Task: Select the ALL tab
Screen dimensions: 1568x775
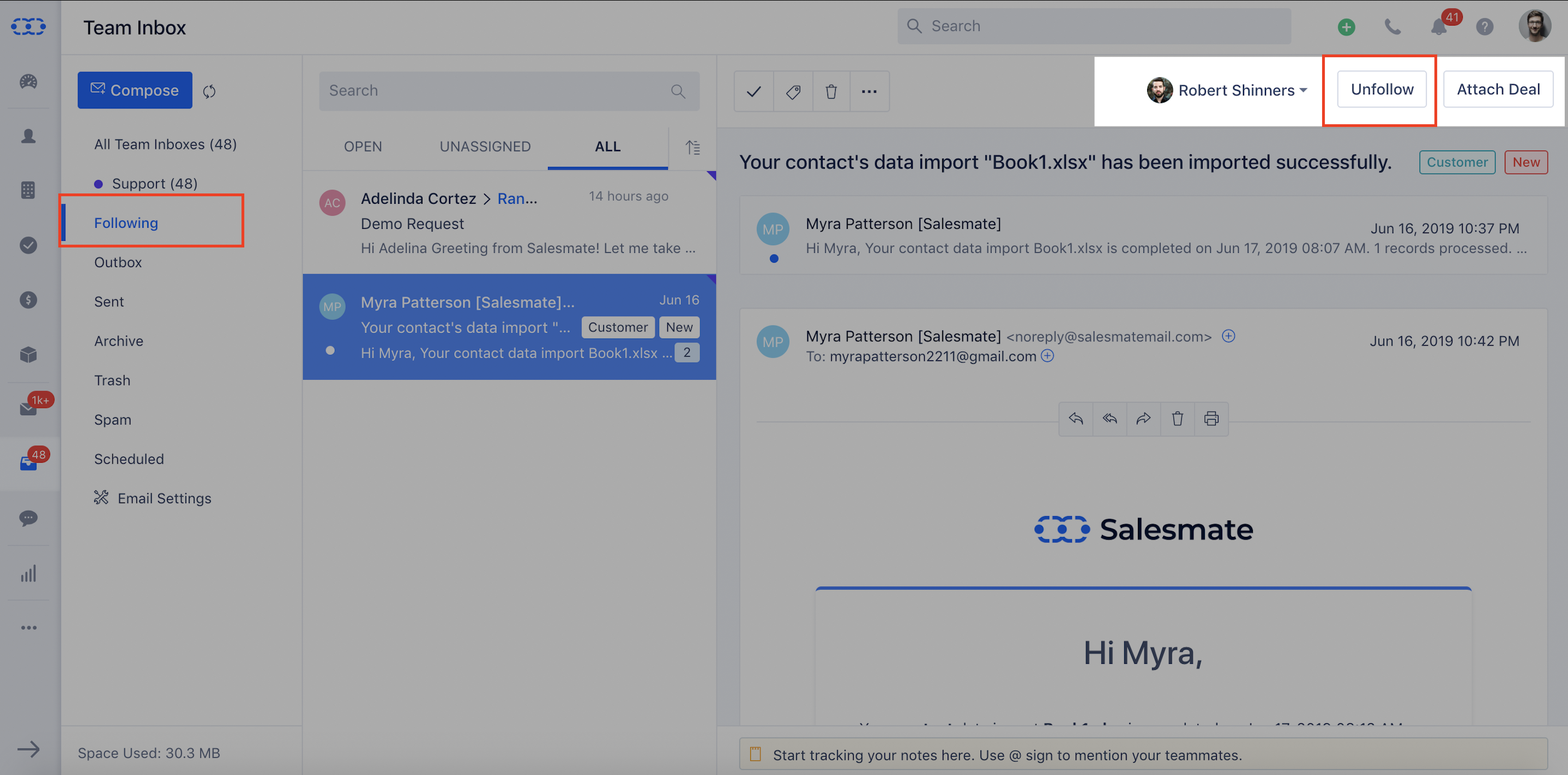Action: 607,147
